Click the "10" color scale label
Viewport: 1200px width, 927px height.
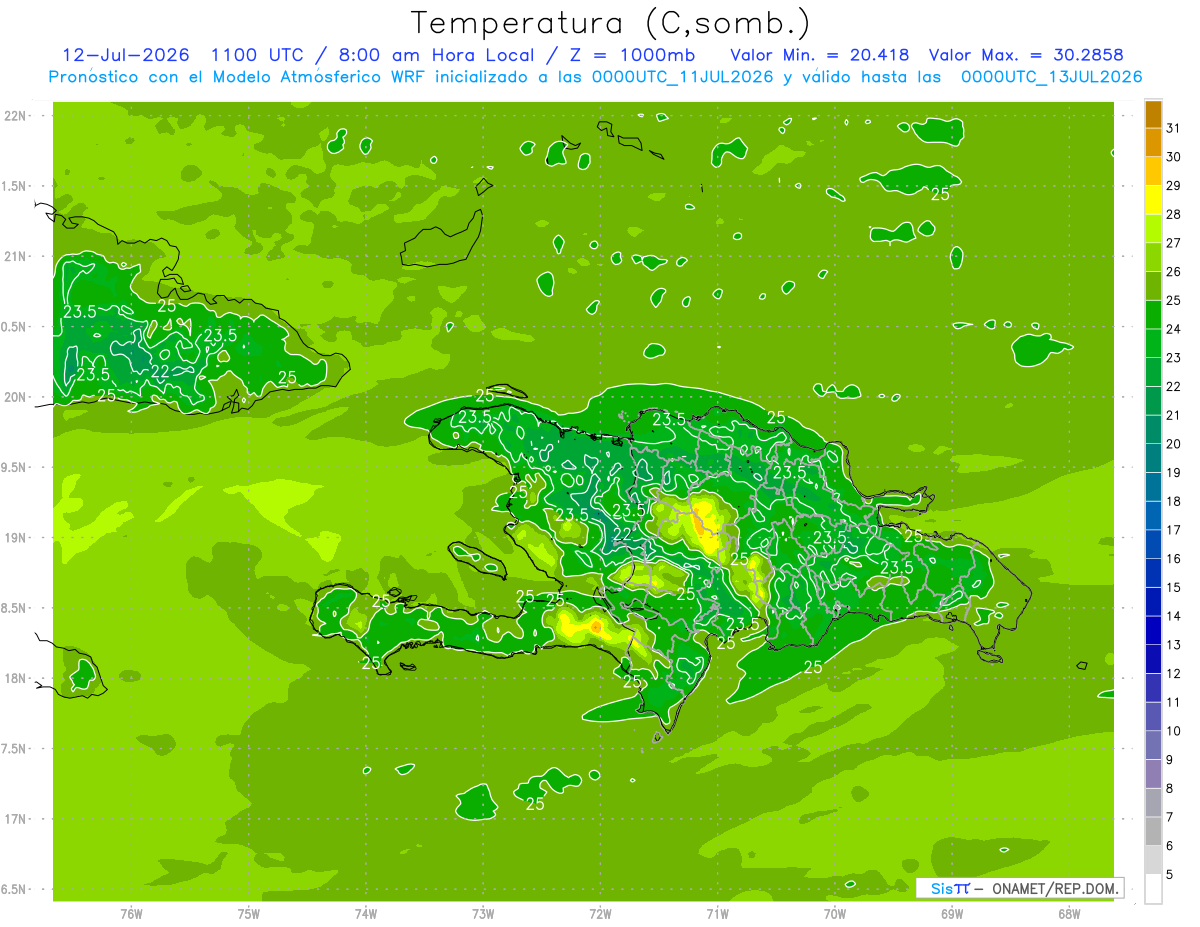click(1174, 731)
